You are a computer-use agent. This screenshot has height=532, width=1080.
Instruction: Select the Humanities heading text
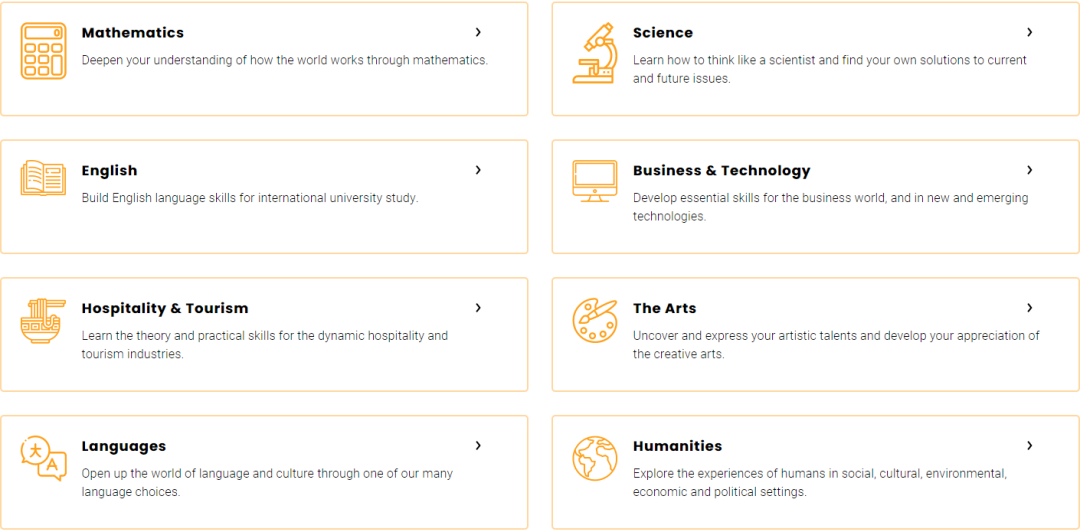pos(678,446)
